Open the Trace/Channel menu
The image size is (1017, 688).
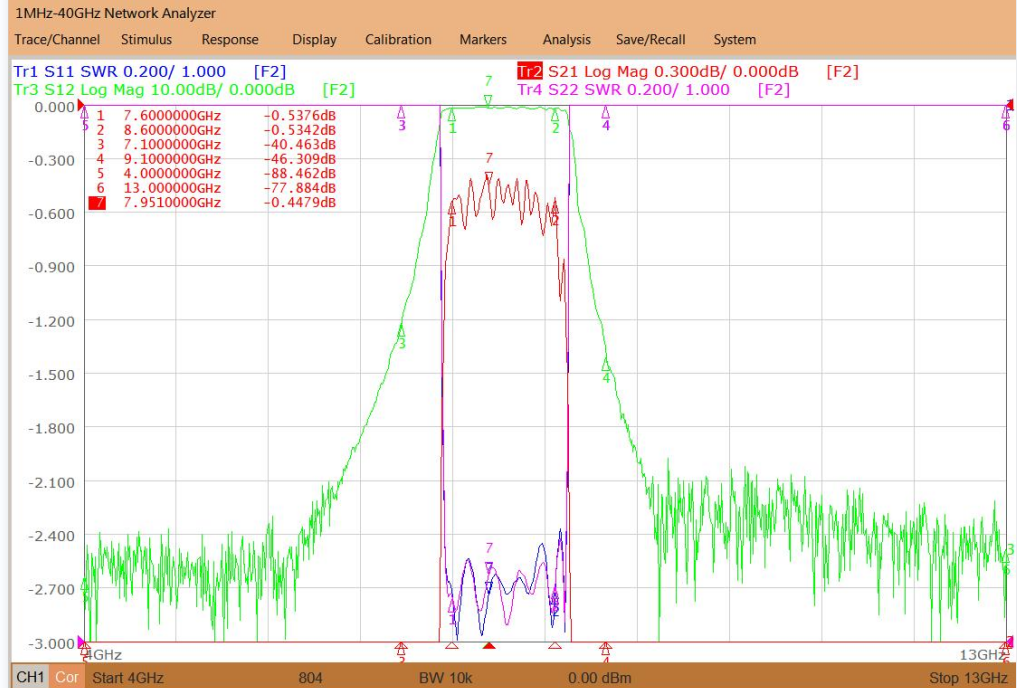57,40
